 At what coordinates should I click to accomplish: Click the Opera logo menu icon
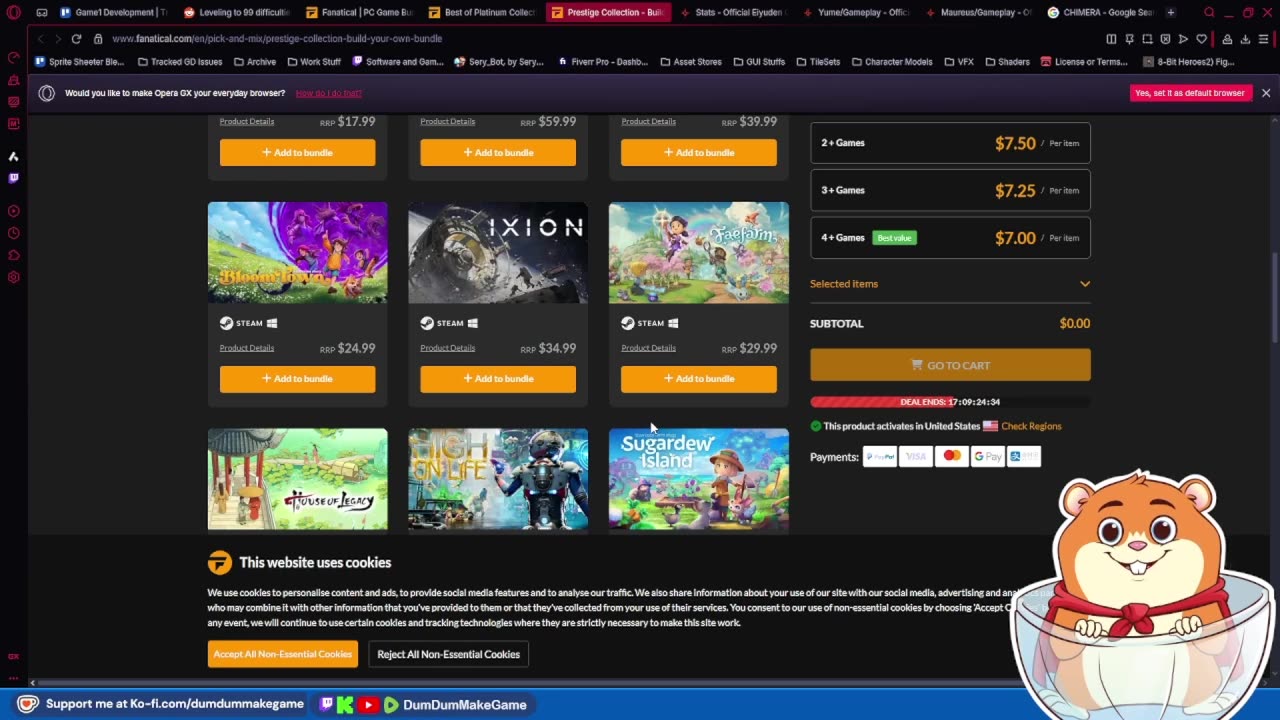(x=13, y=12)
